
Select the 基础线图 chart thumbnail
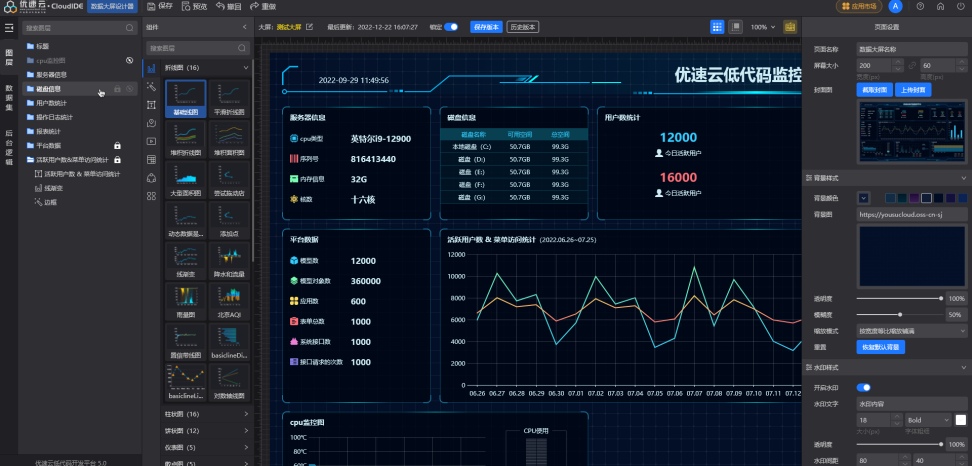pos(186,99)
